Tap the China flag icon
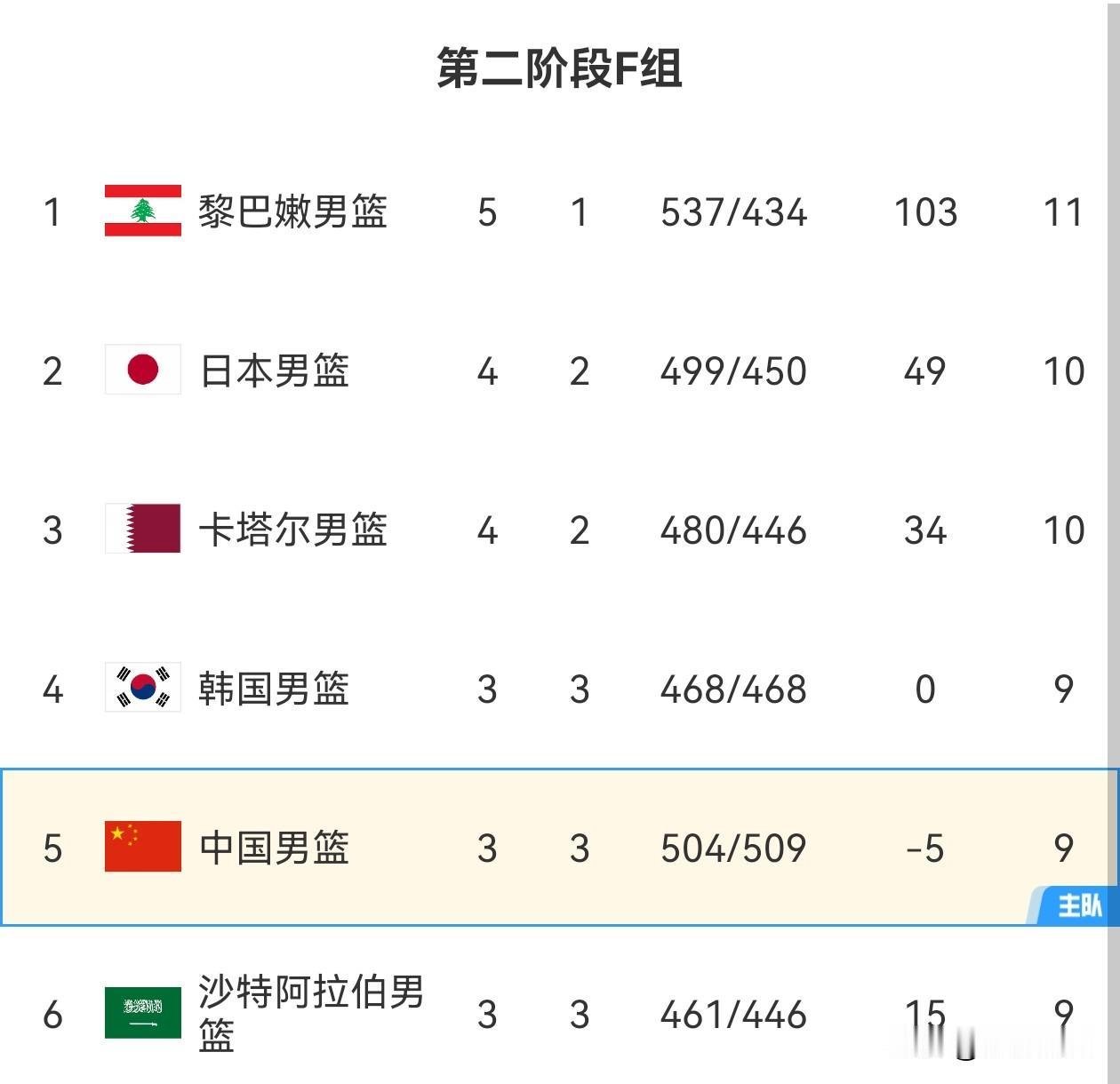This screenshot has width=1120, height=1084. [x=142, y=847]
